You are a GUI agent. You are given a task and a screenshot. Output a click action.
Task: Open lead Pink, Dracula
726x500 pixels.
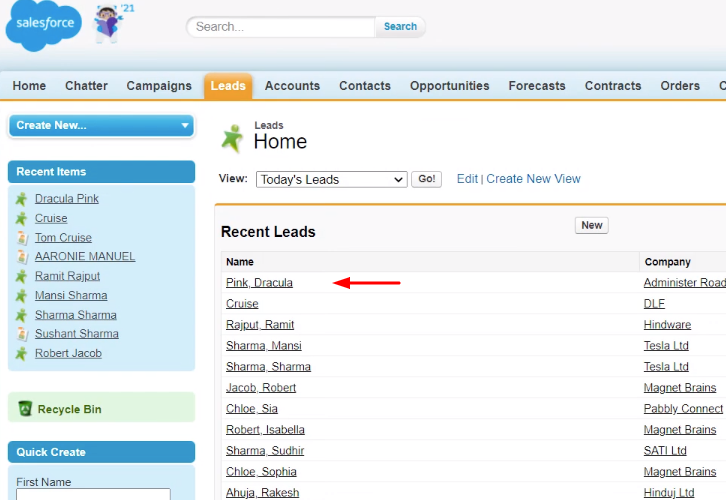pyautogui.click(x=259, y=282)
